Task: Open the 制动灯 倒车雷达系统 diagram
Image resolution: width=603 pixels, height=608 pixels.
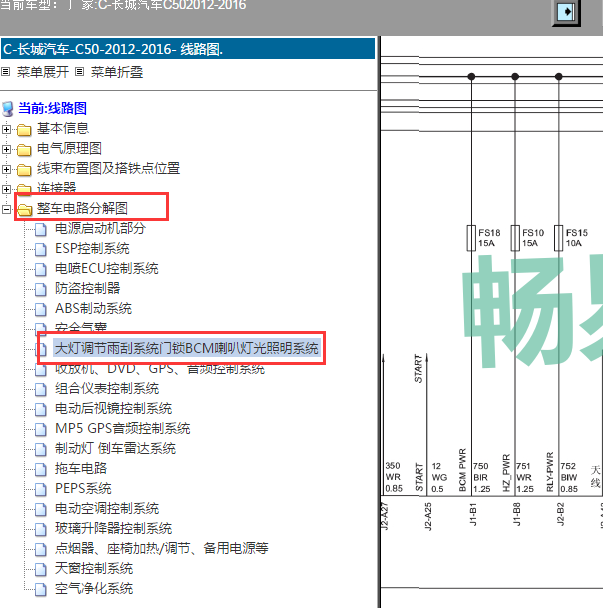Action: click(x=115, y=448)
